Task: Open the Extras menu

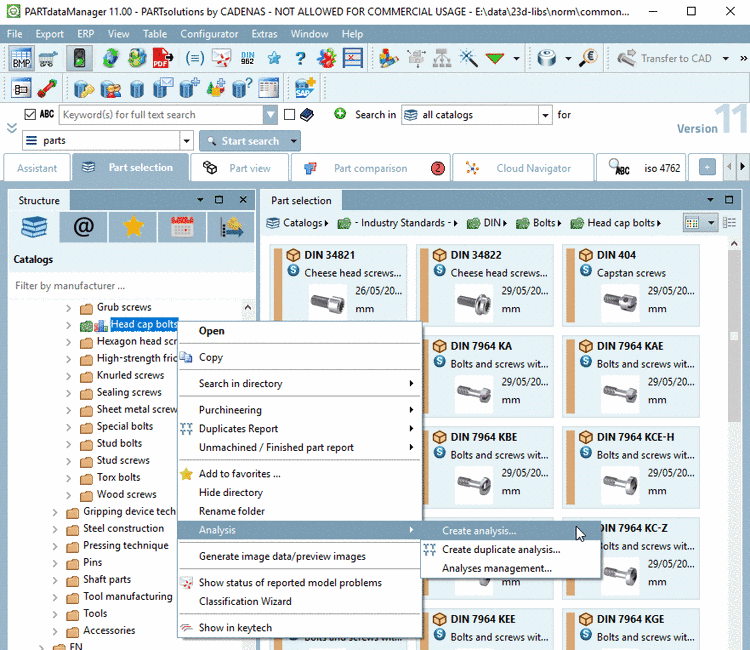Action: (264, 34)
